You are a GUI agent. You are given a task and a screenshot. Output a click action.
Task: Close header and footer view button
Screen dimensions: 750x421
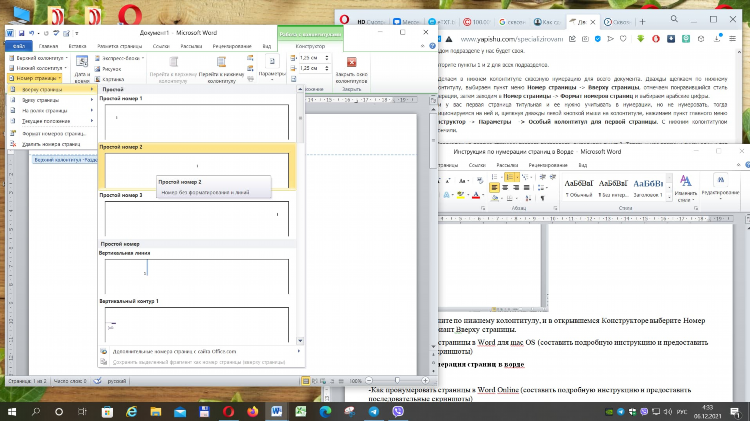click(x=352, y=69)
